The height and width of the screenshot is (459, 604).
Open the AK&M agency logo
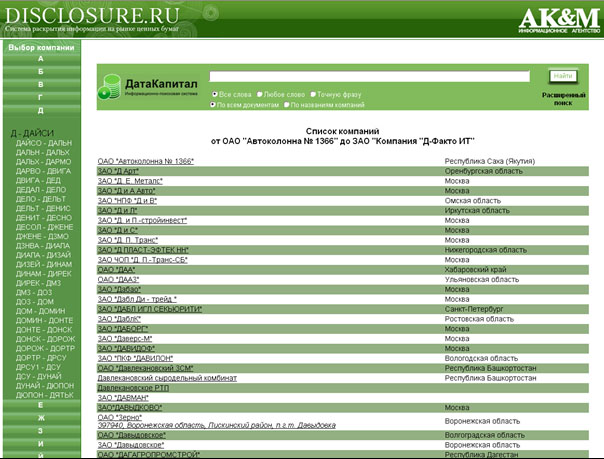(x=559, y=20)
